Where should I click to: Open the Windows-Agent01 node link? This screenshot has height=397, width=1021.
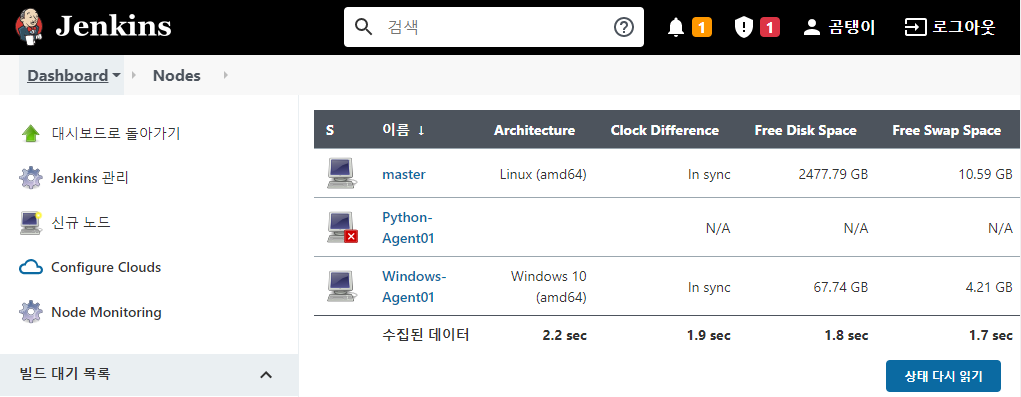coord(414,287)
